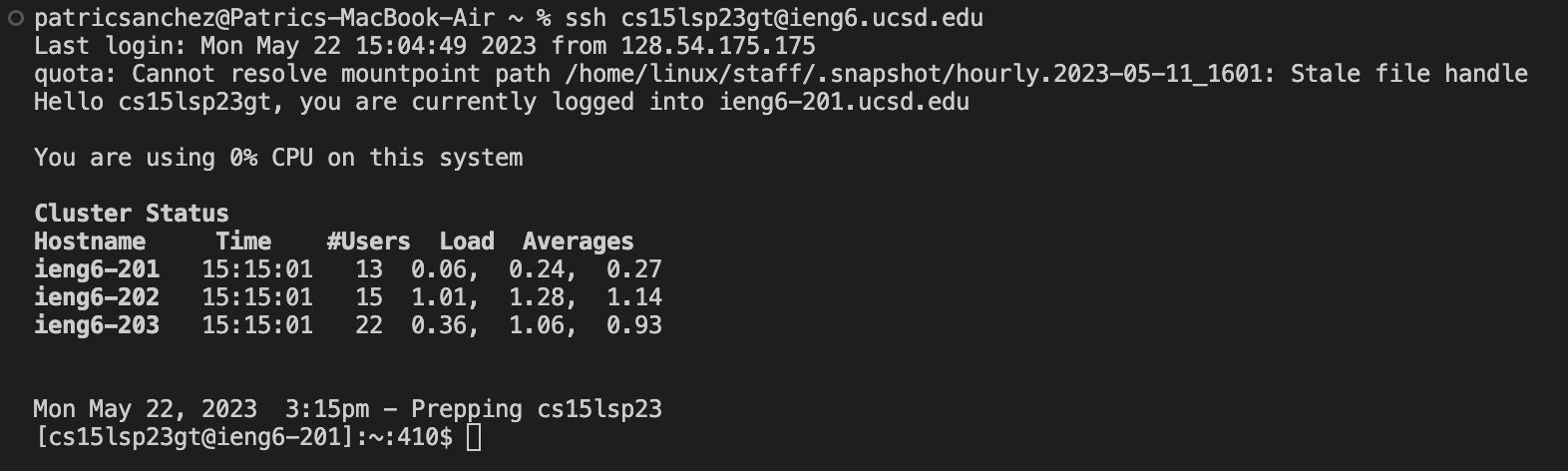Click the Time column header
1568x471 pixels.
(x=243, y=241)
